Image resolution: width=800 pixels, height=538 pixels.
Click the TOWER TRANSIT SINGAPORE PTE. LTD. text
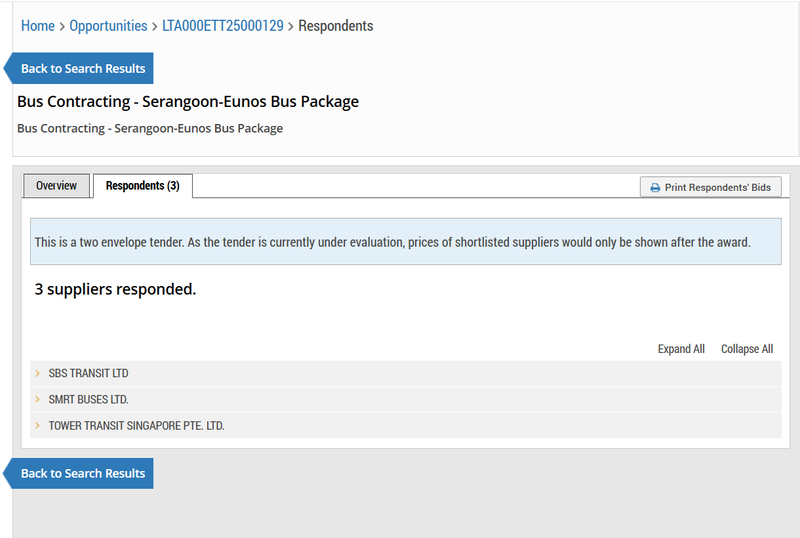[x=136, y=426]
